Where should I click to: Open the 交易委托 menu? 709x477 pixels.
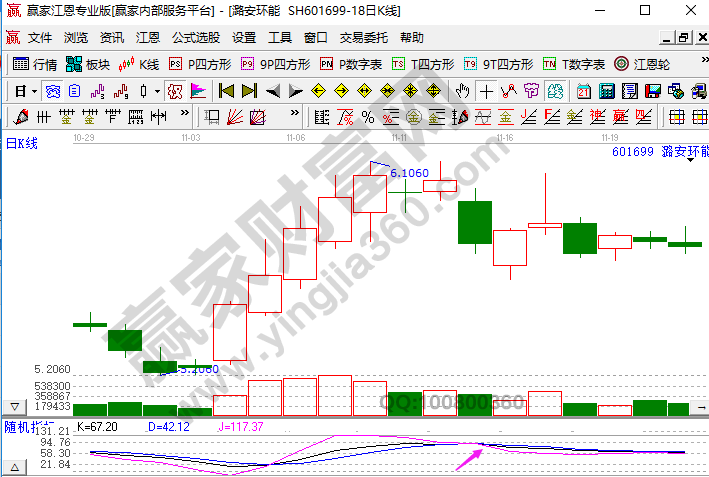(x=364, y=38)
